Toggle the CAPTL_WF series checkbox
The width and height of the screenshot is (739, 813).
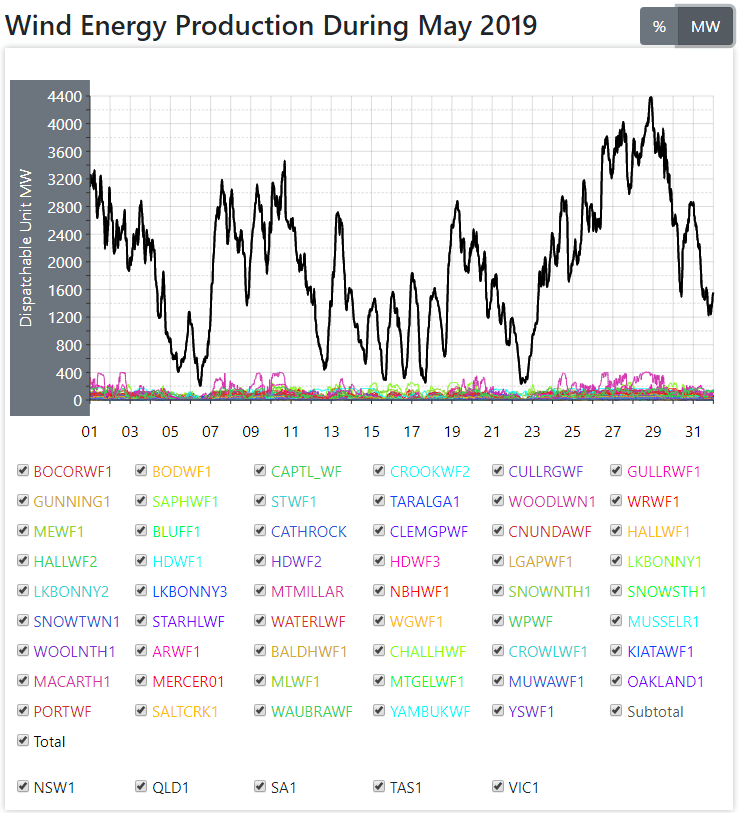point(261,471)
